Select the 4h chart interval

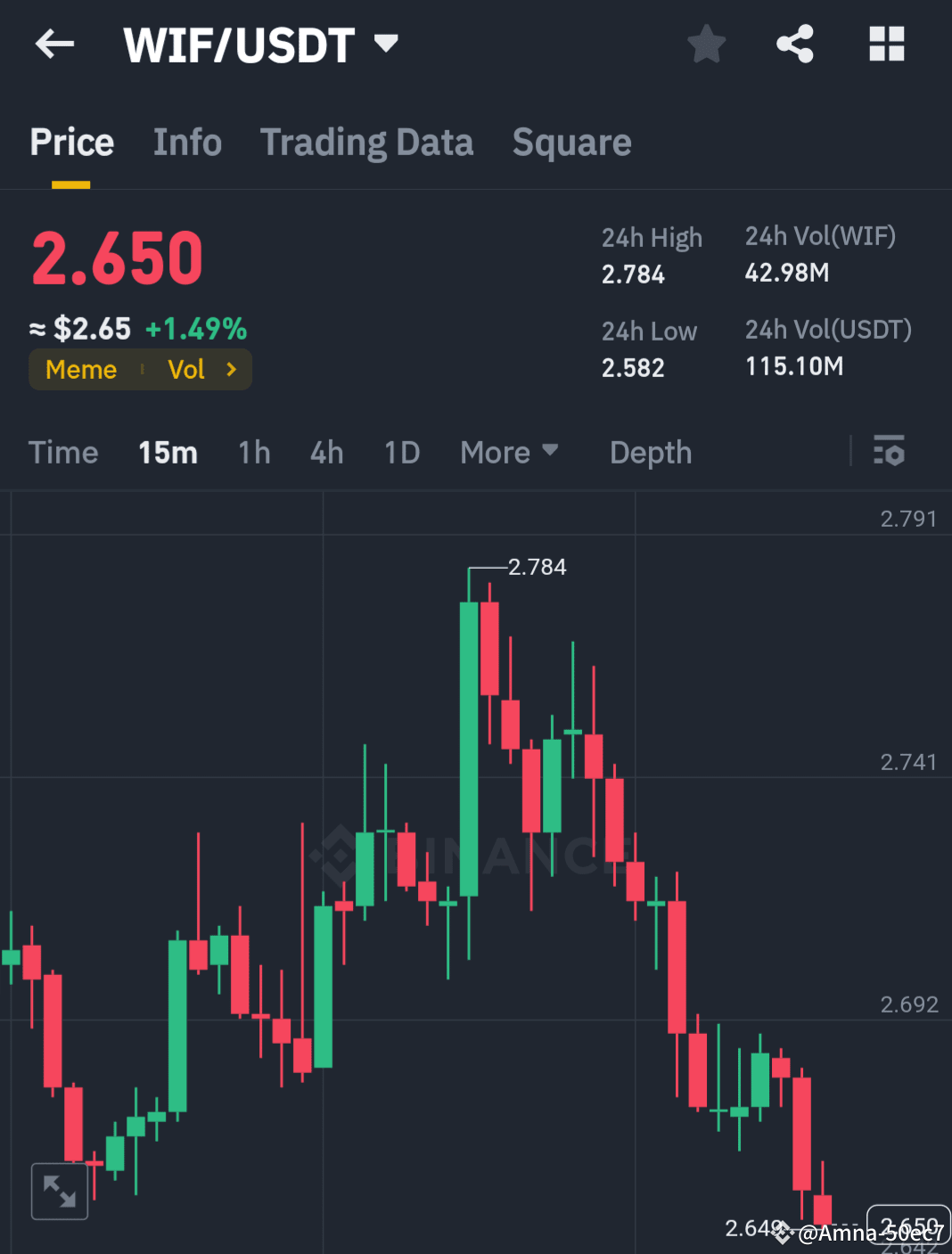click(325, 452)
